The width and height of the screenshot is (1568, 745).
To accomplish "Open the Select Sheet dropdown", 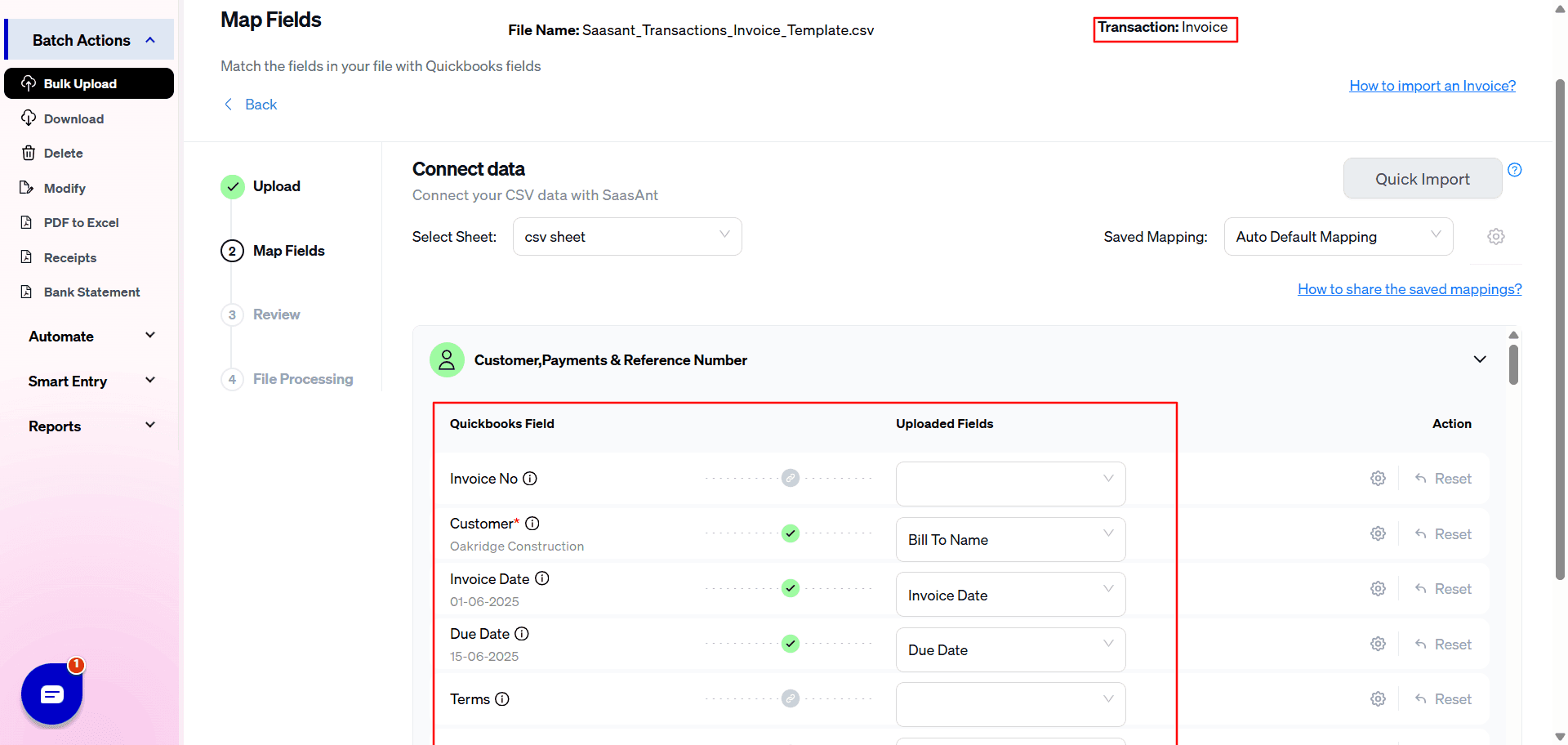I will coord(626,237).
